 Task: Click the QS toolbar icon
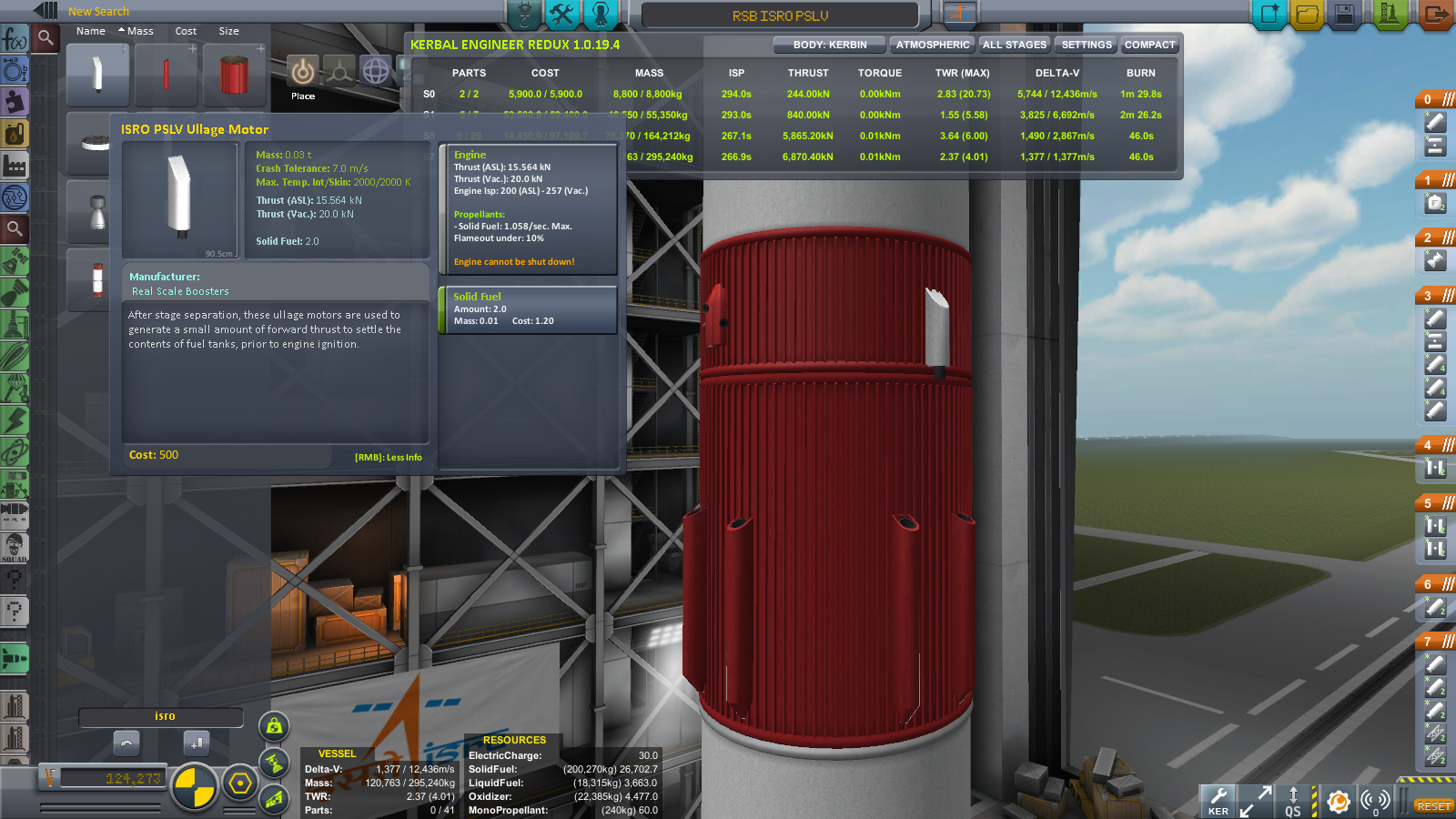[x=1293, y=801]
